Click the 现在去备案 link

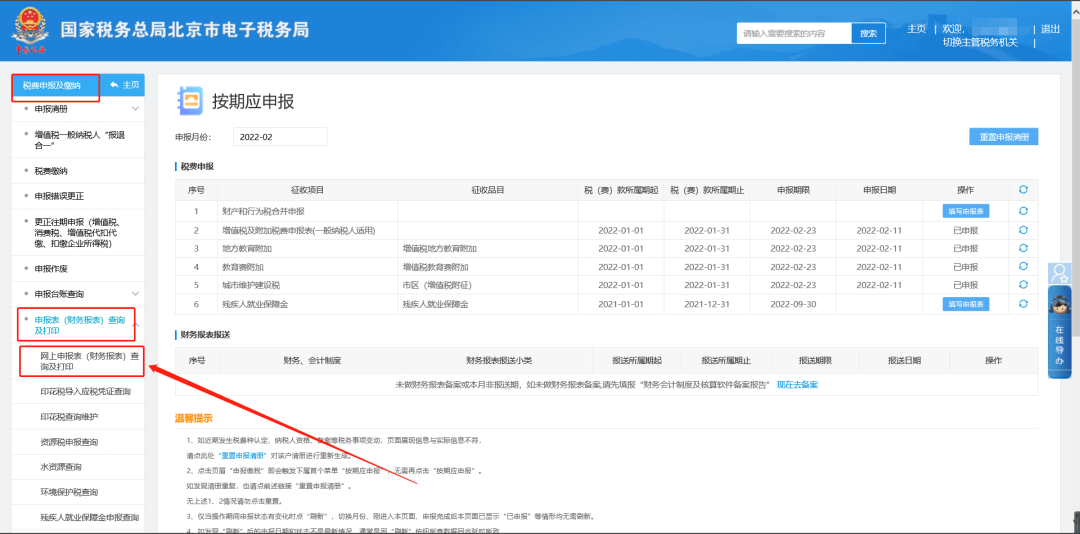click(797, 384)
